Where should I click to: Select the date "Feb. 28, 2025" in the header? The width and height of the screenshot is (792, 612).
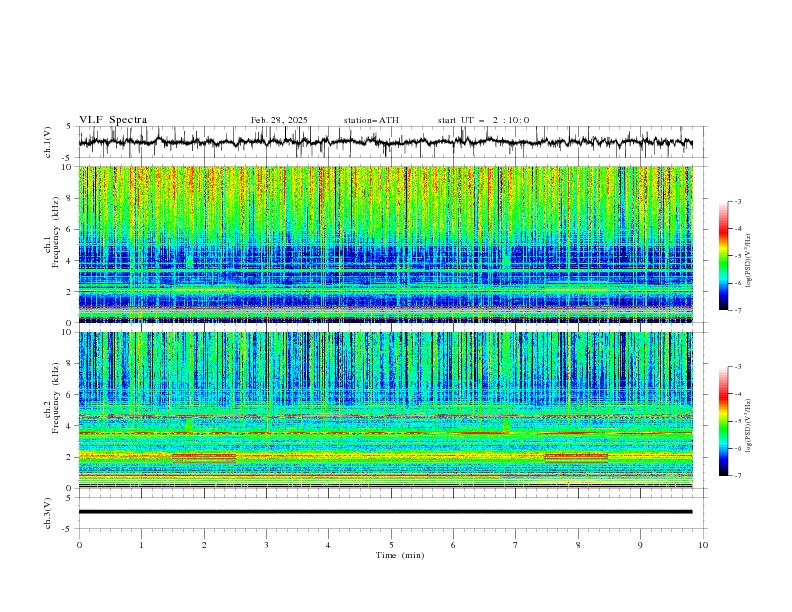279,120
